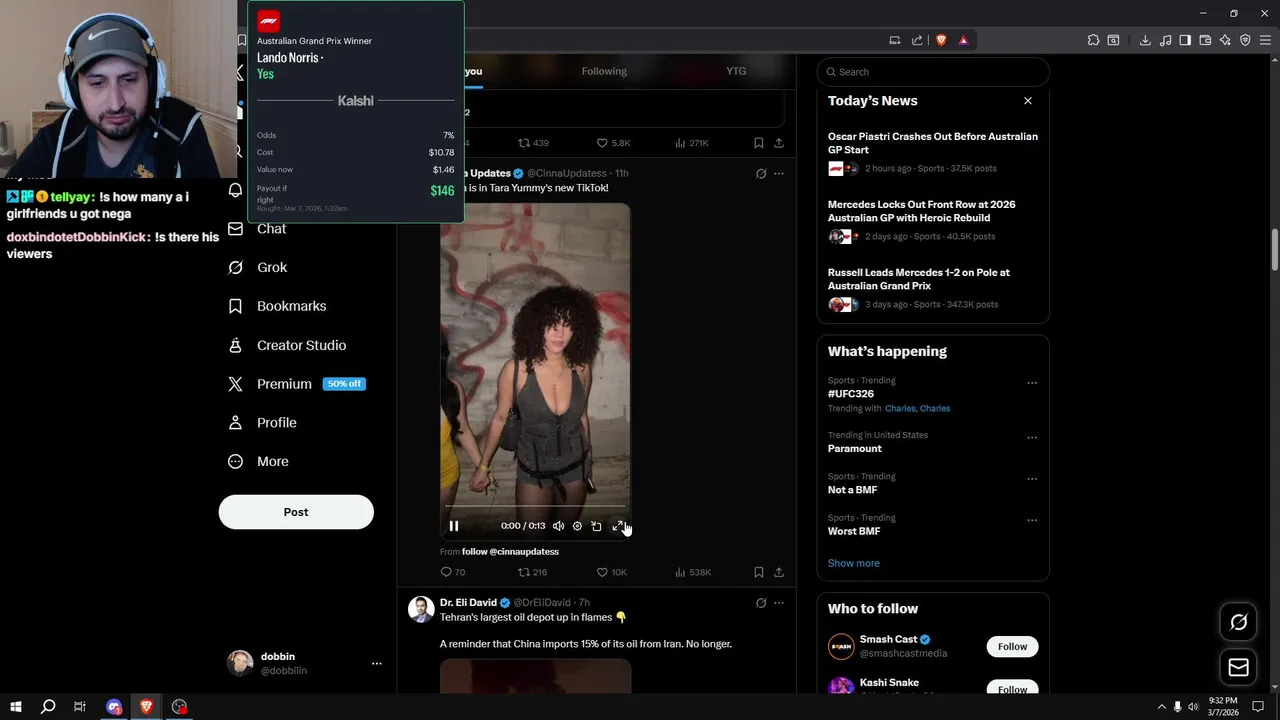View analytics for 271K views post
Screen dimensions: 1280x720
pyautogui.click(x=692, y=143)
